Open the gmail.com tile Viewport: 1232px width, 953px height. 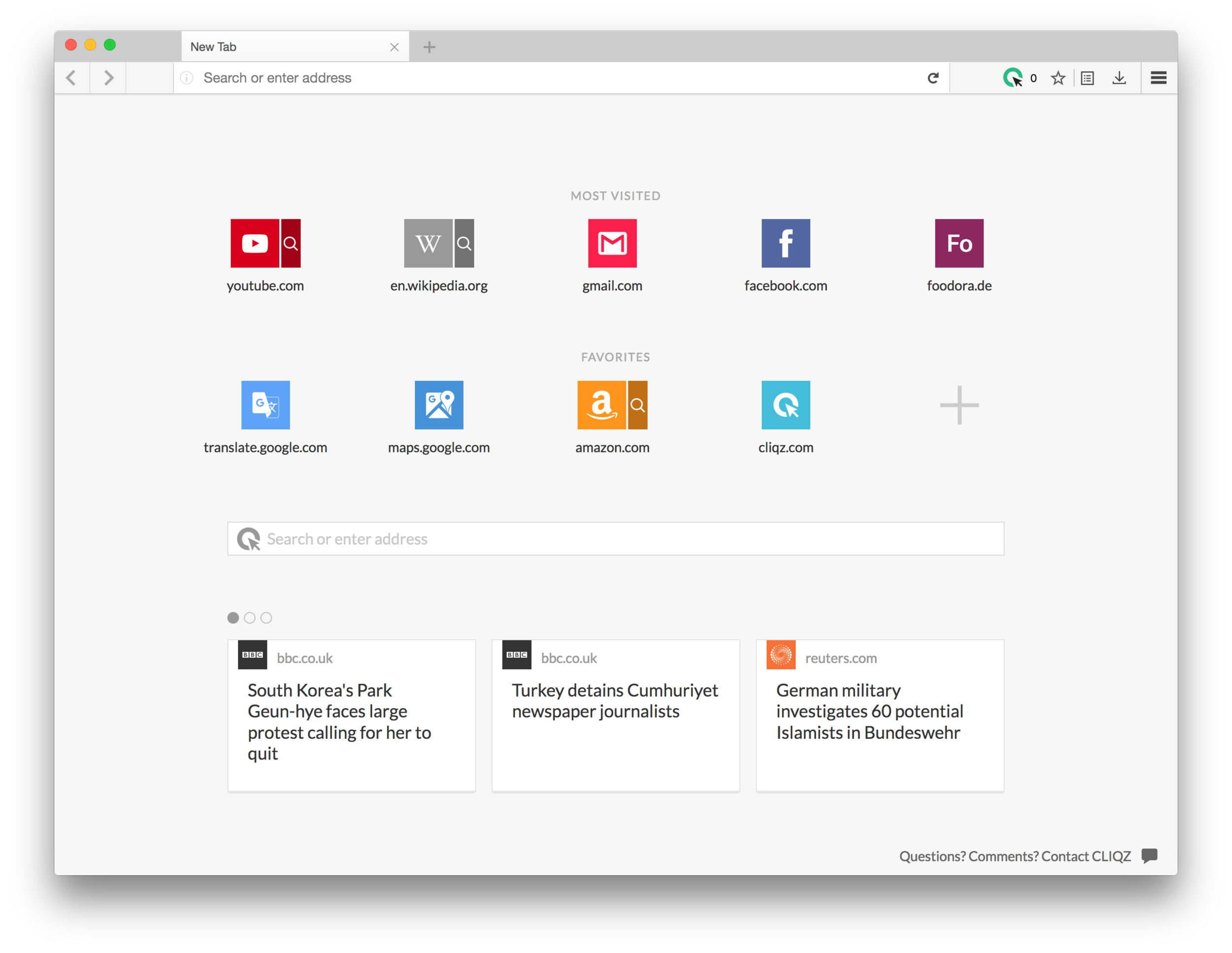click(612, 243)
